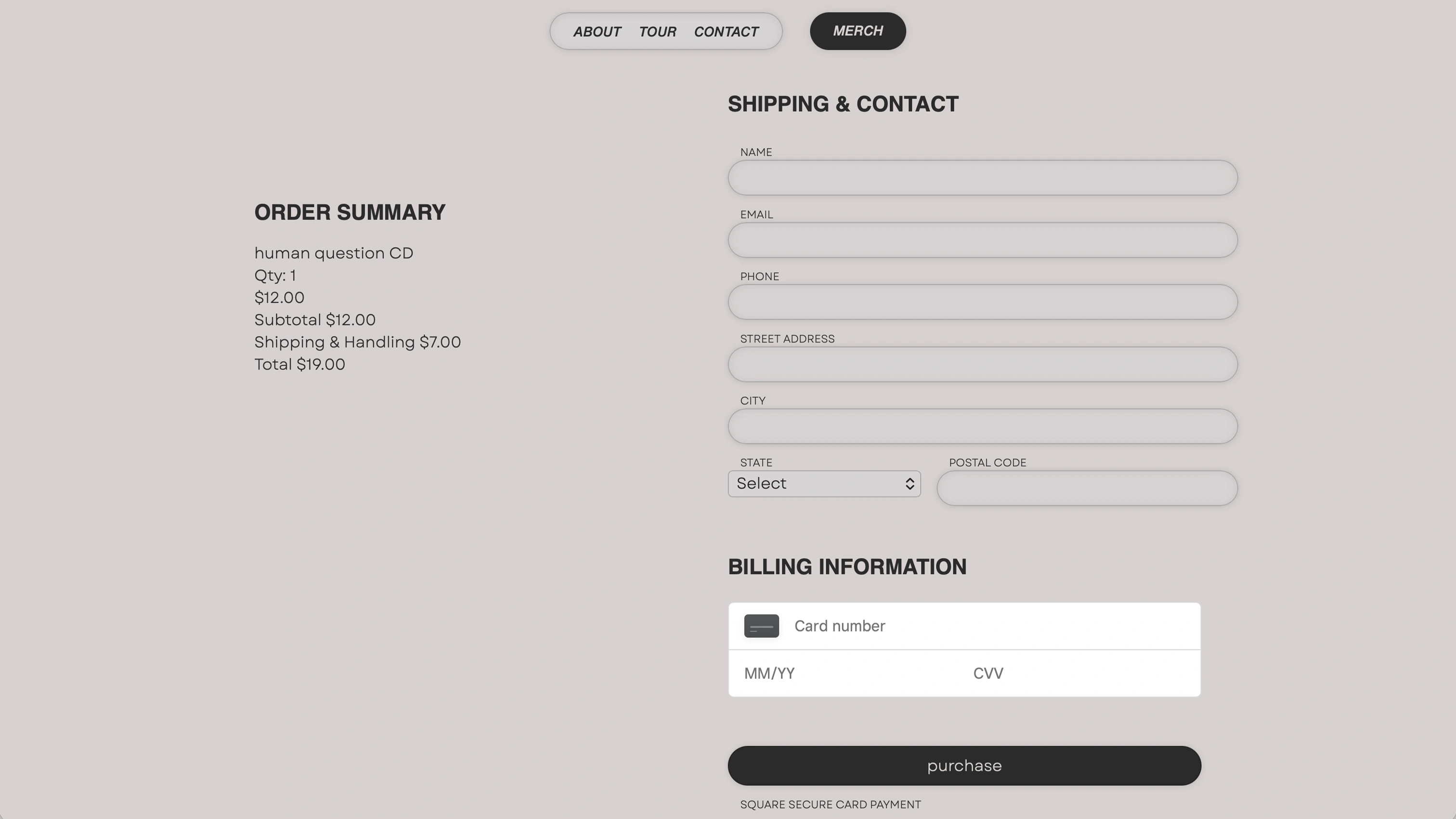Open the Merch store button
The width and height of the screenshot is (1456, 819).
(x=858, y=31)
